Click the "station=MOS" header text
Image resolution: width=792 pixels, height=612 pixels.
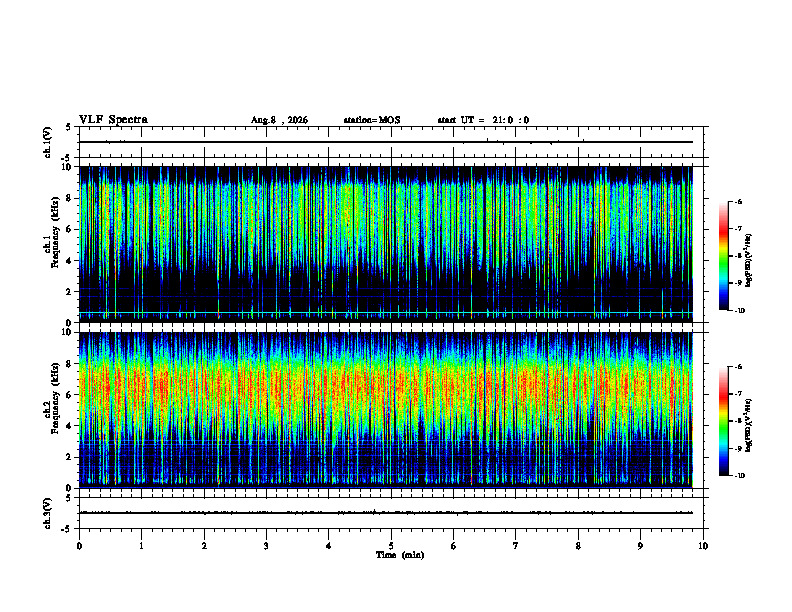click(372, 120)
